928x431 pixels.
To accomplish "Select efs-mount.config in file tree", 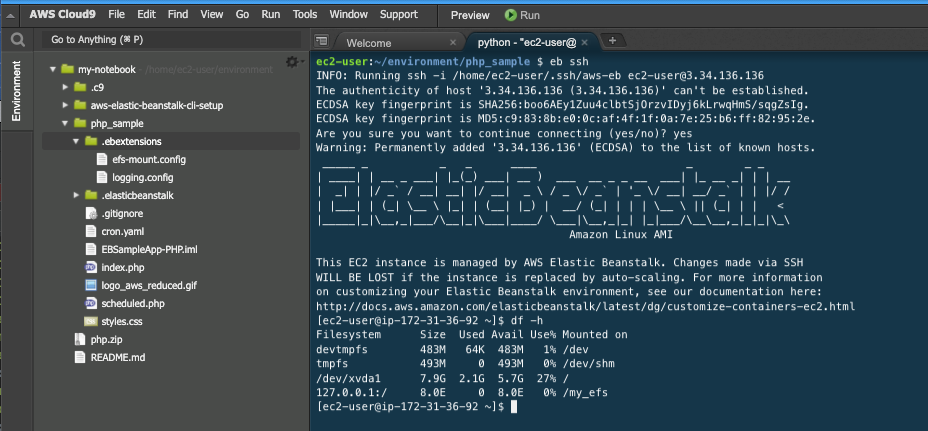I will (149, 159).
